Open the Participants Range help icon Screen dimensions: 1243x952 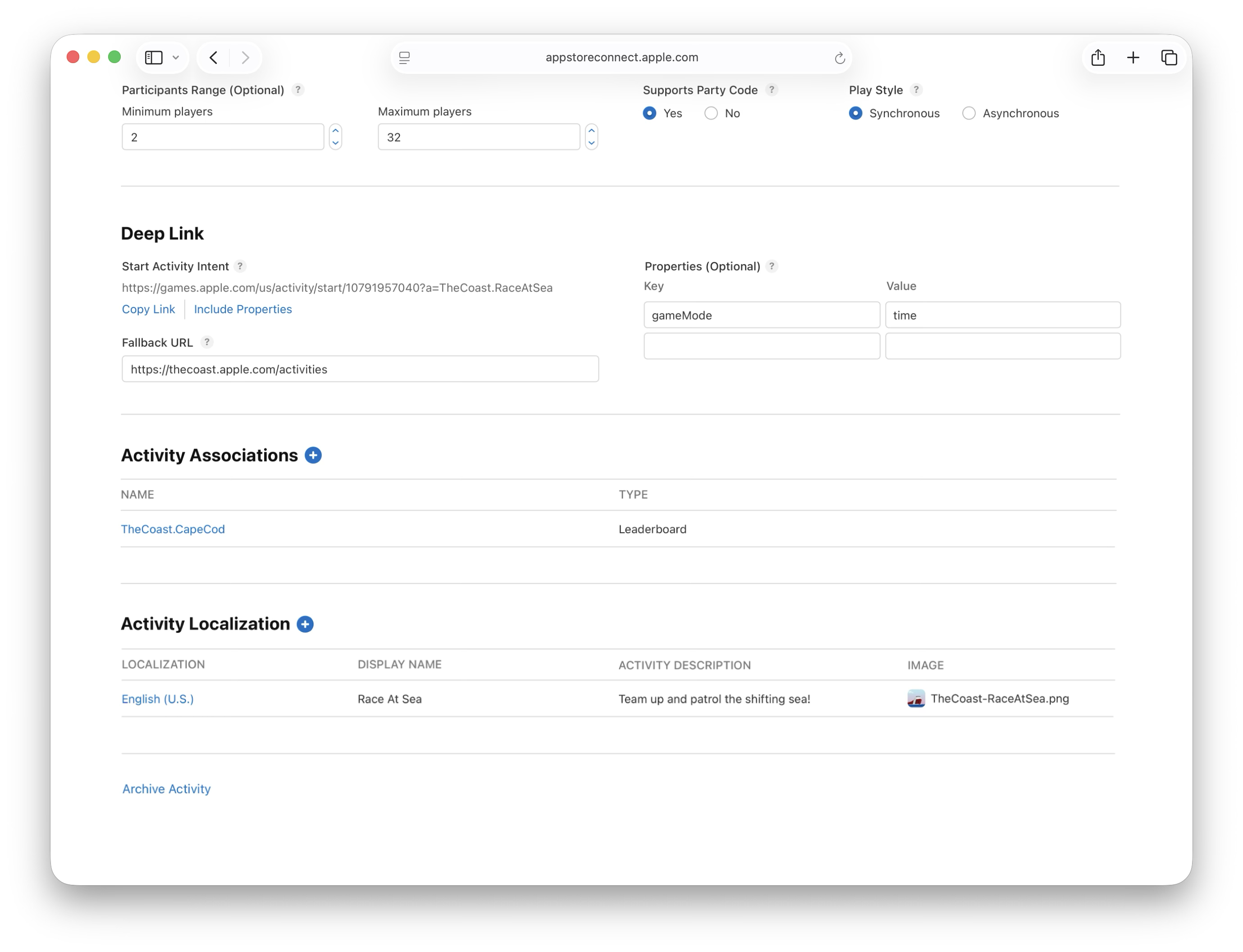[x=299, y=90]
